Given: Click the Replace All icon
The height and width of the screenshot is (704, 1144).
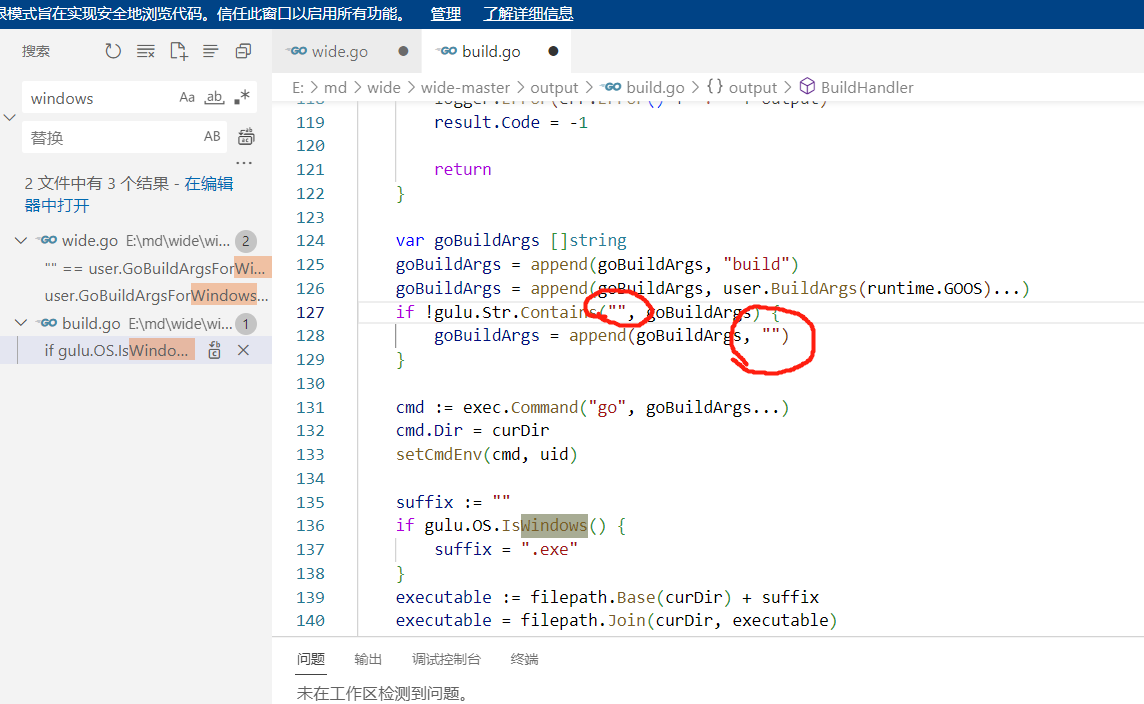Looking at the screenshot, I should pyautogui.click(x=246, y=137).
